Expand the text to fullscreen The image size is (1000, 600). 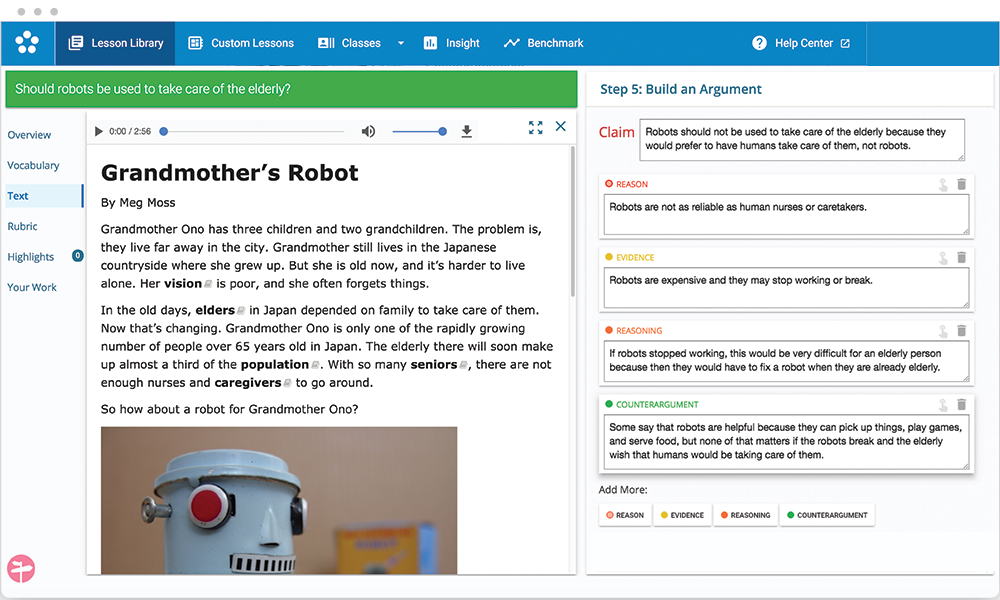(536, 128)
